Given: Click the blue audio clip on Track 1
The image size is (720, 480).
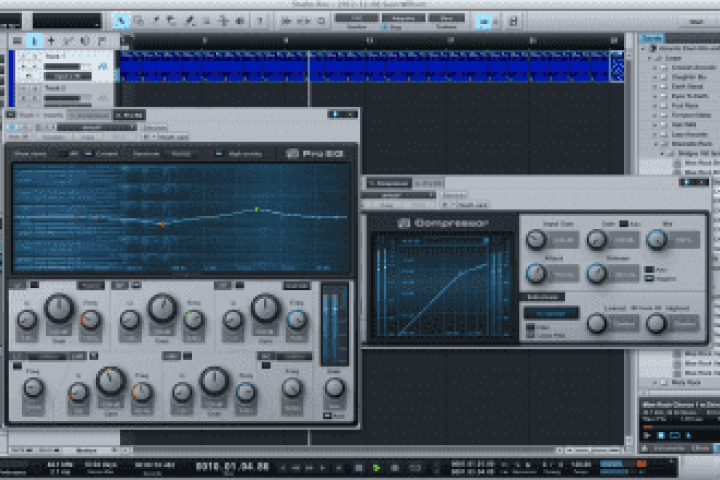Looking at the screenshot, I should pyautogui.click(x=360, y=66).
